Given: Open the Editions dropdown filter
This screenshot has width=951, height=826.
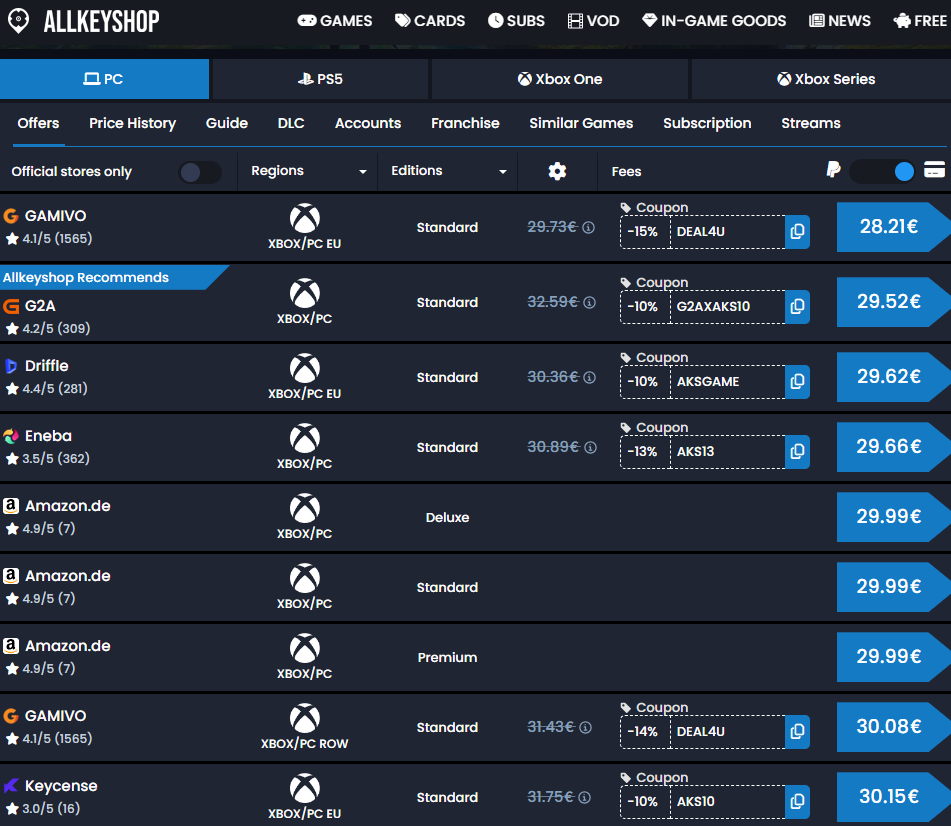Looking at the screenshot, I should tap(448, 171).
